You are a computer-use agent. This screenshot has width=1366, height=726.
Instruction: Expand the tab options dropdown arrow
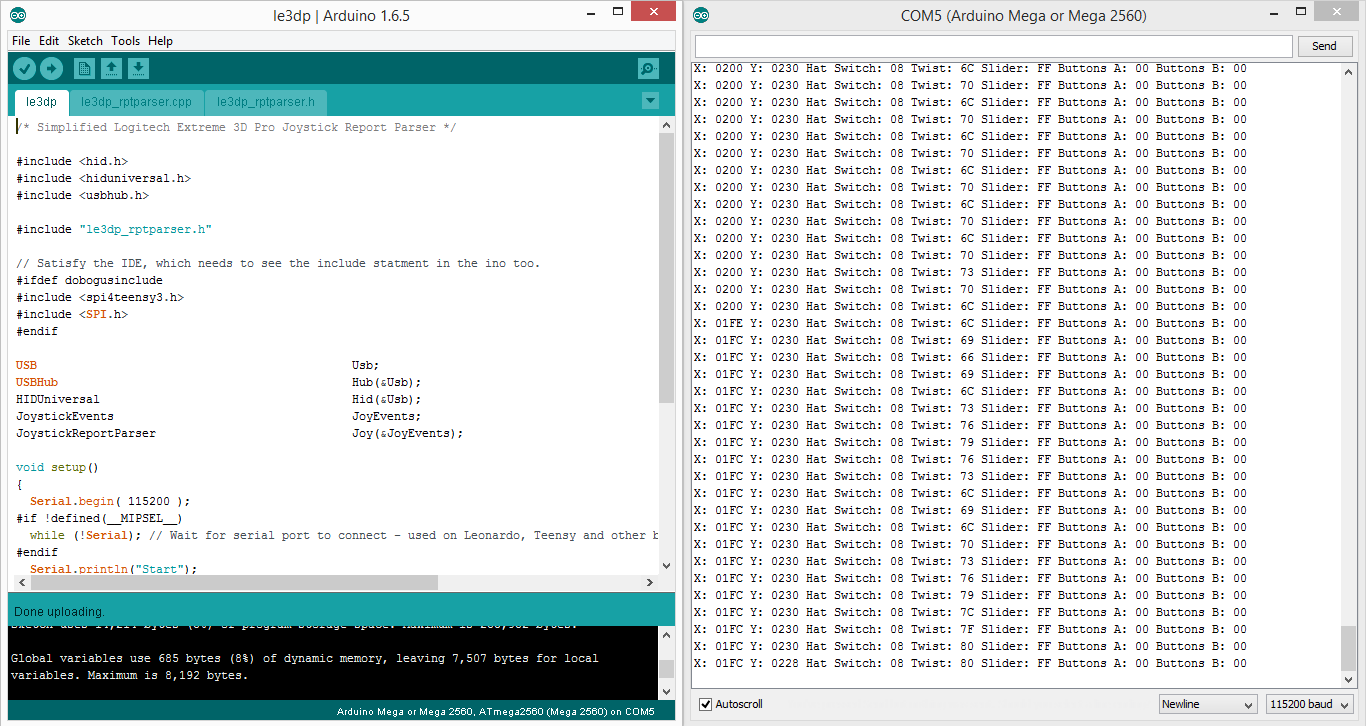[x=650, y=101]
